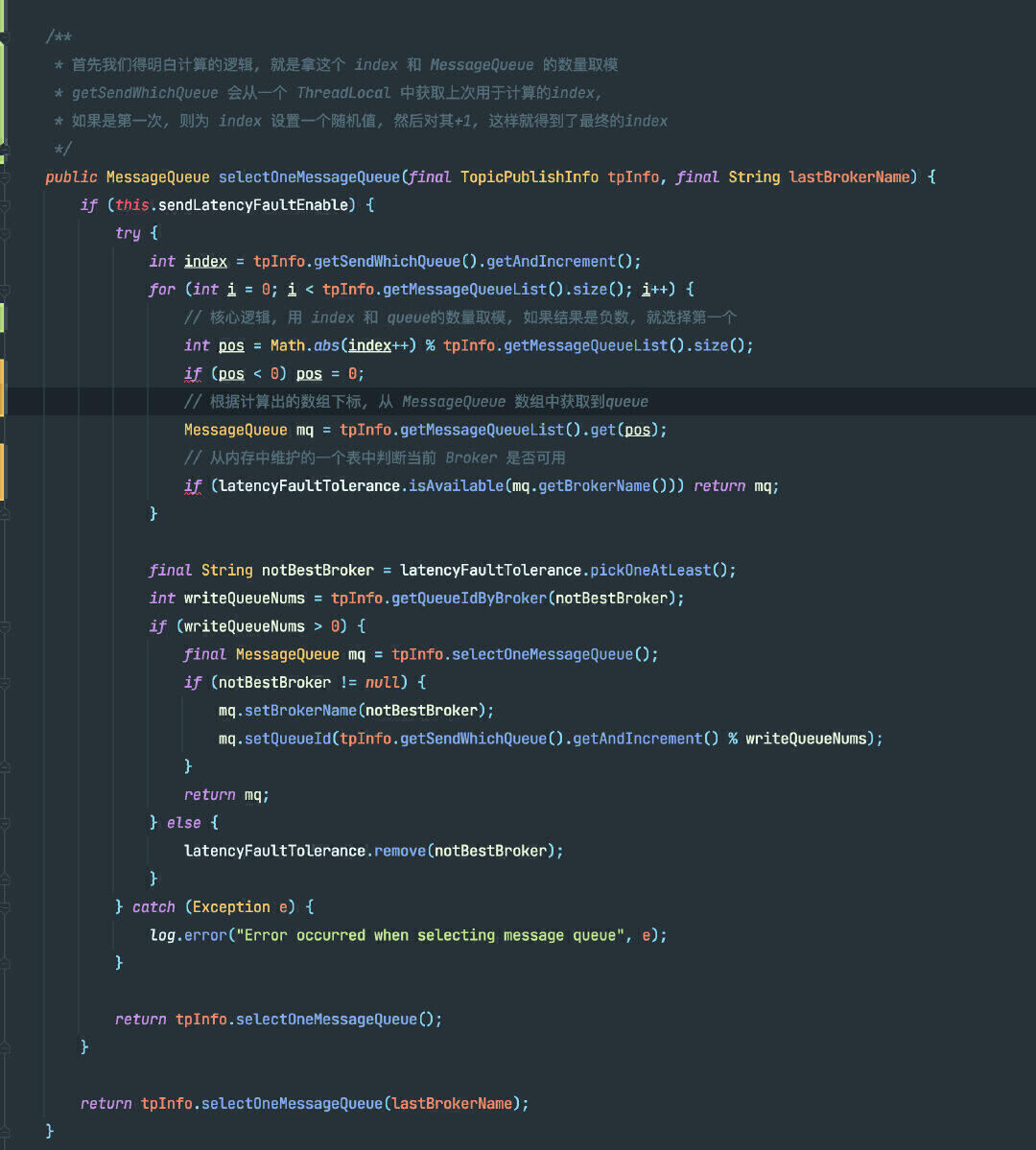Fold the try block in gutter
This screenshot has width=1036, height=1150.
(5, 233)
